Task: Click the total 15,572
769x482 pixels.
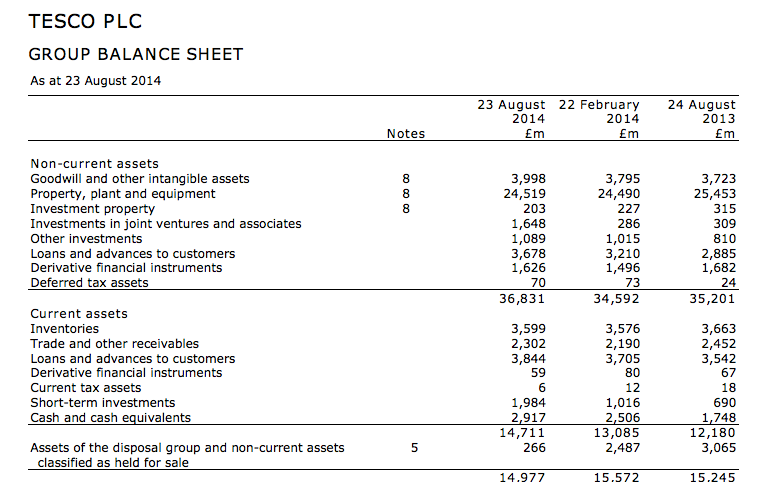Action: 616,477
